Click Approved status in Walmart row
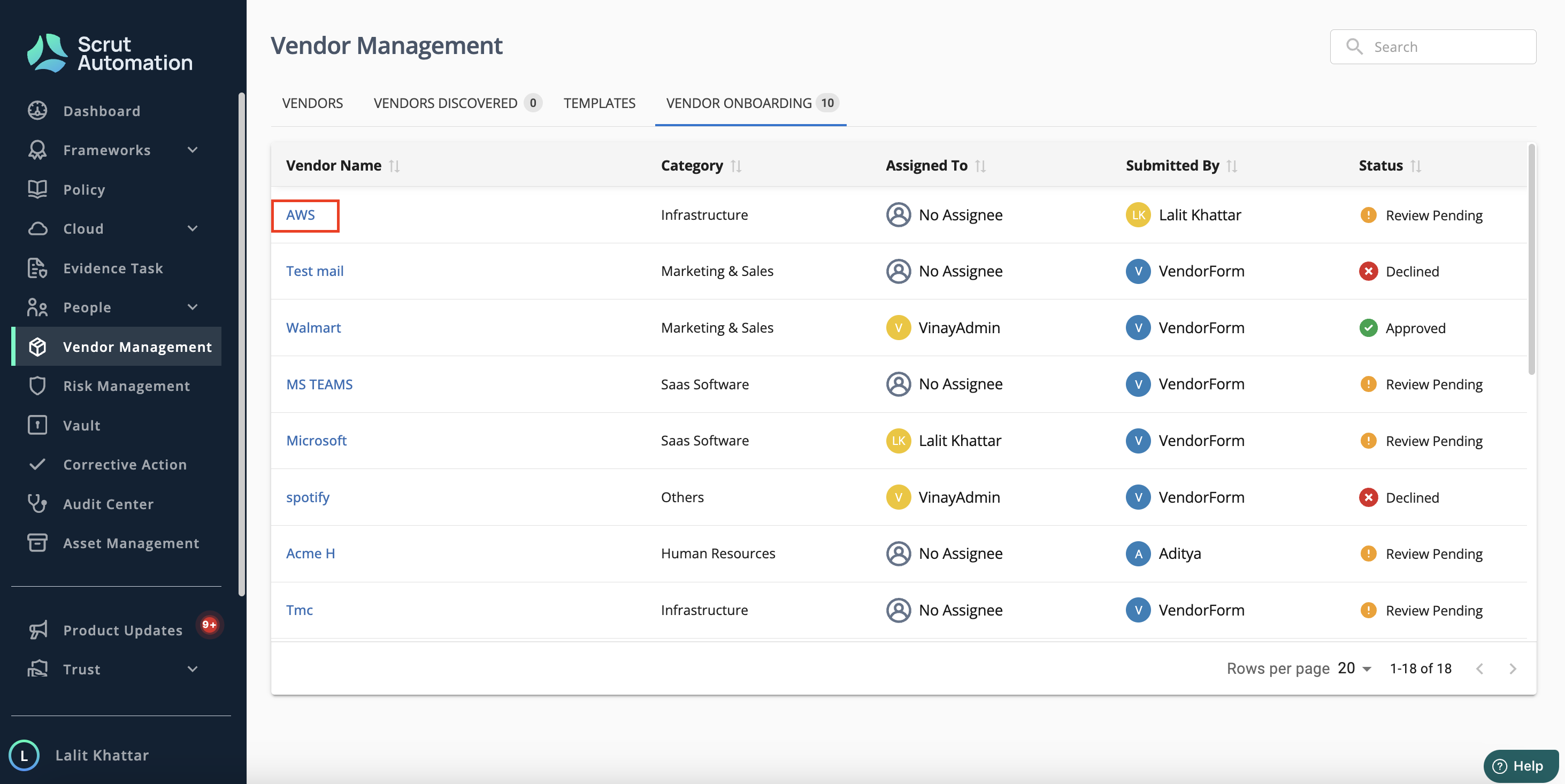The width and height of the screenshot is (1565, 784). coord(1402,328)
